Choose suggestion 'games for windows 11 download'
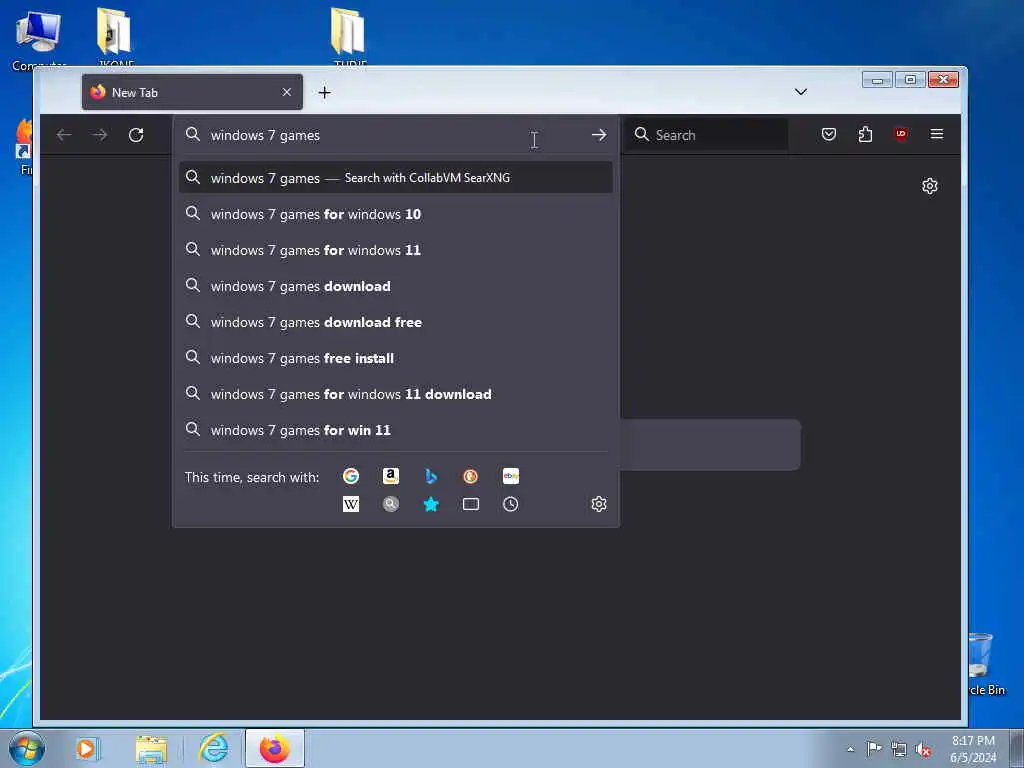1024x768 pixels. click(396, 394)
